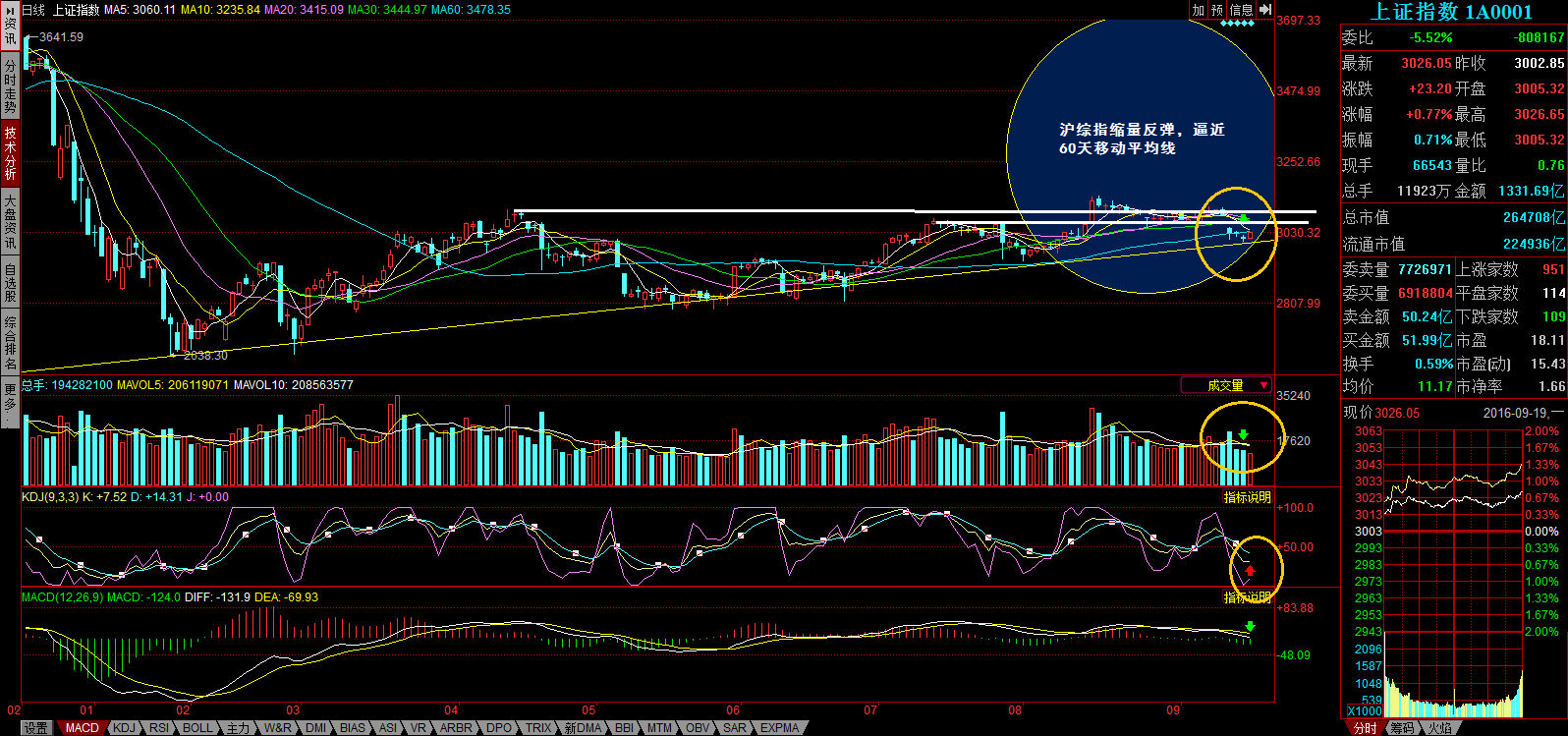Click the 预 button above the chart

[1218, 10]
